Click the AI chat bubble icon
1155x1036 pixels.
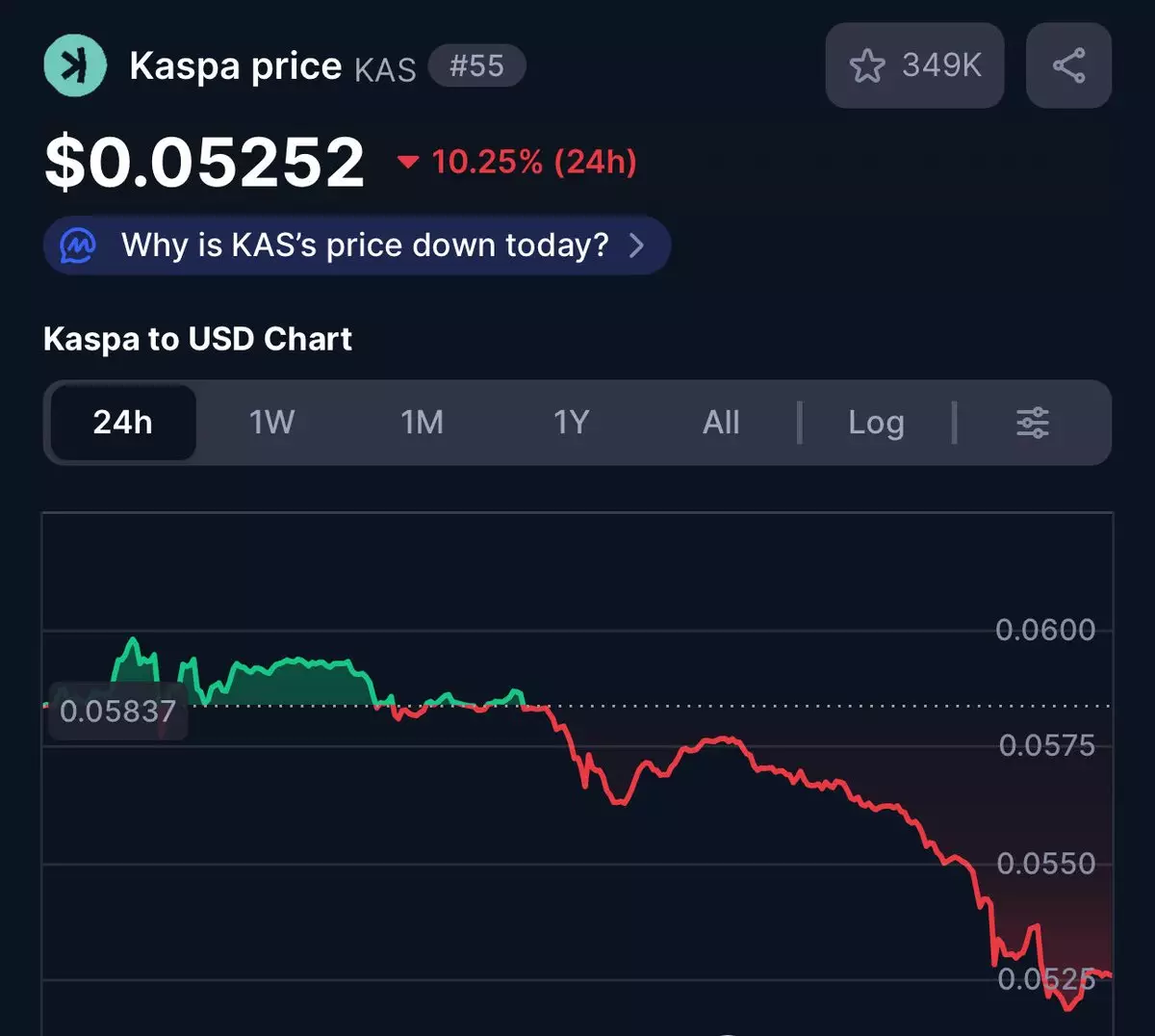coord(78,246)
